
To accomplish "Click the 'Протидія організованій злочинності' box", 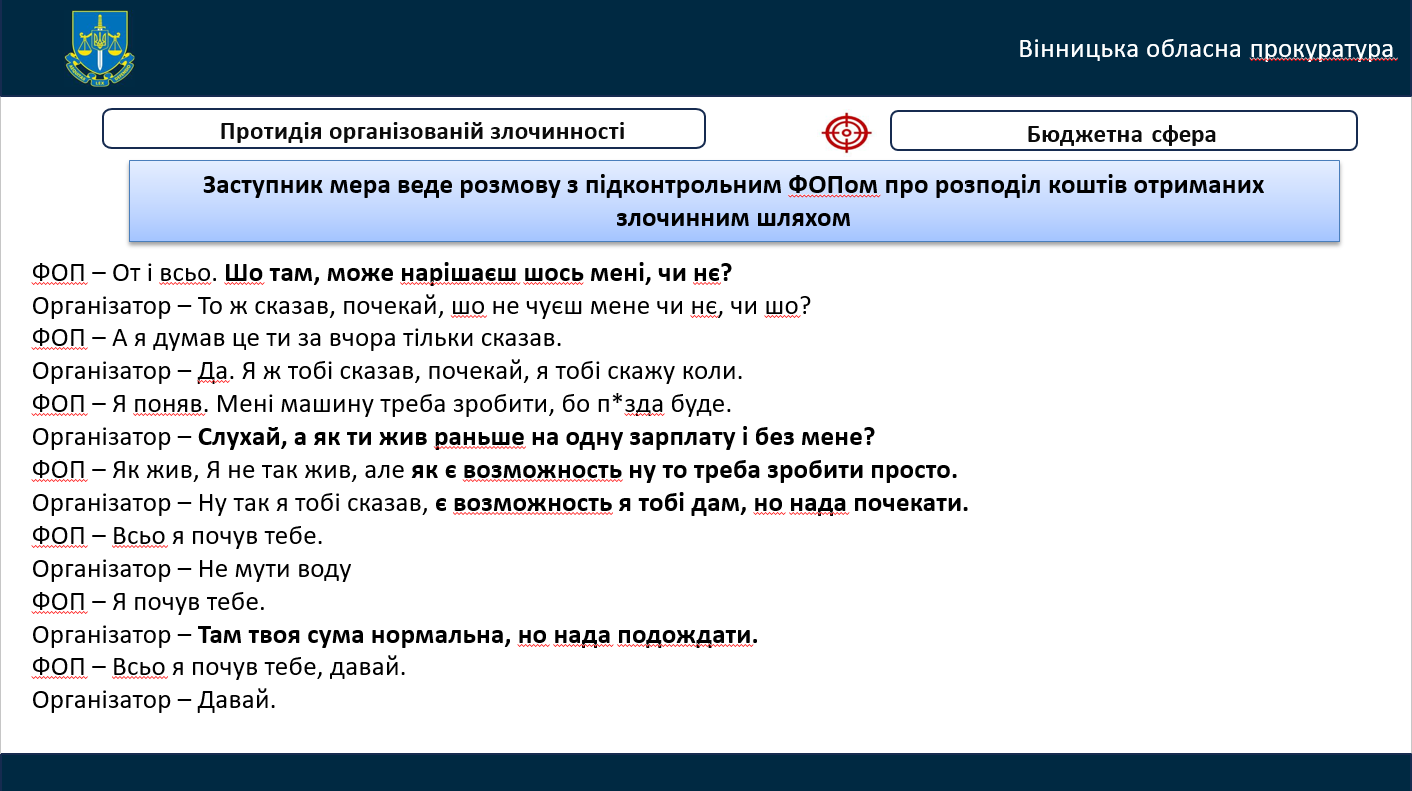I will click(404, 130).
